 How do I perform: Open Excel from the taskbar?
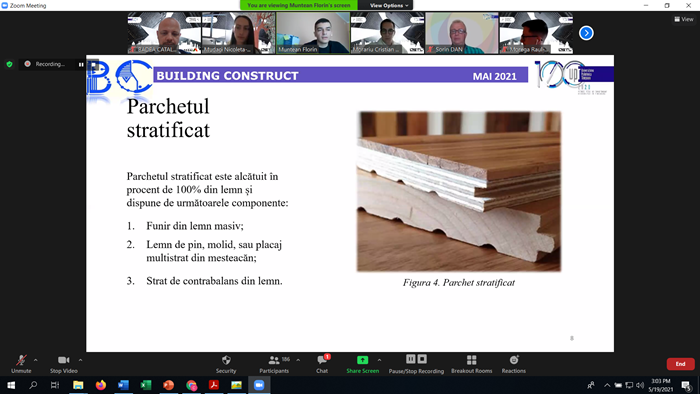pos(146,385)
